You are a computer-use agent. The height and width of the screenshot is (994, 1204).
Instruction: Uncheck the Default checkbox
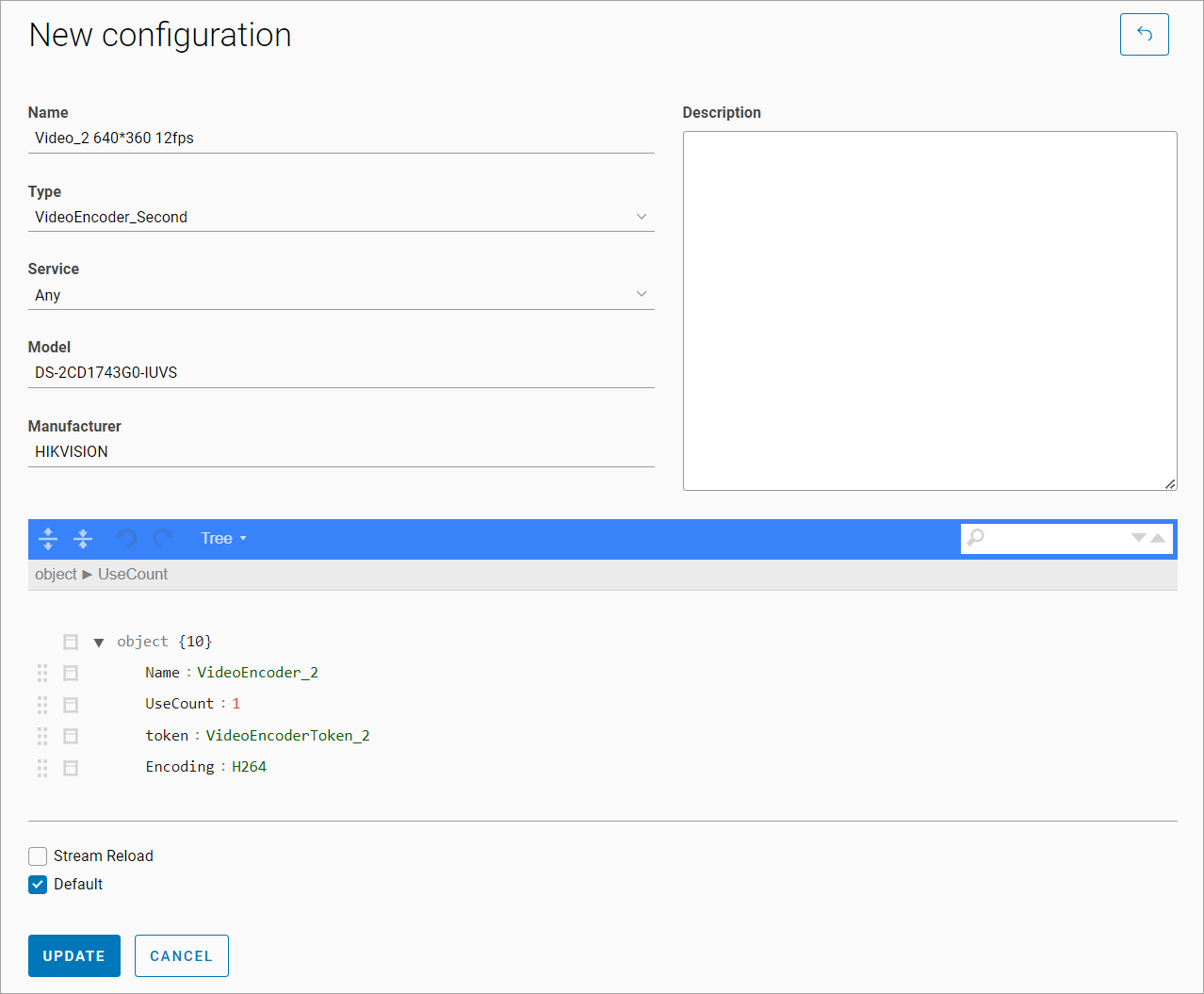[38, 885]
